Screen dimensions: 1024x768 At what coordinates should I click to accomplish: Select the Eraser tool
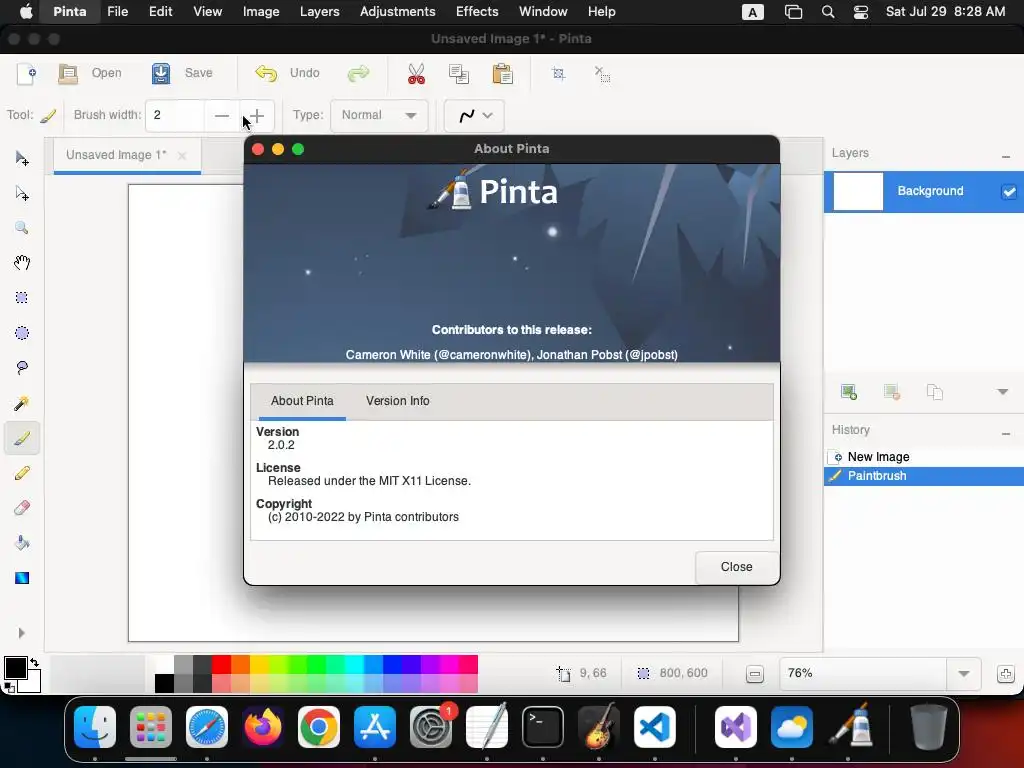[22, 507]
